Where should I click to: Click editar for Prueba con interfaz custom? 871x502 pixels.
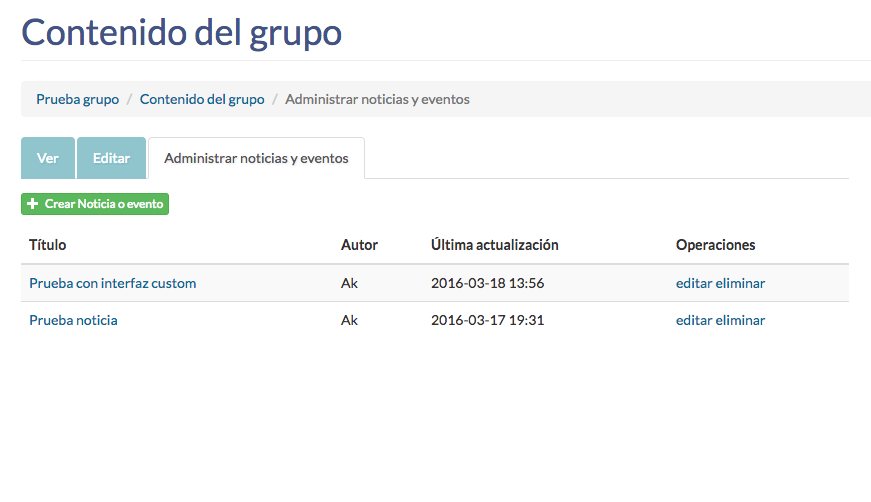coord(694,283)
